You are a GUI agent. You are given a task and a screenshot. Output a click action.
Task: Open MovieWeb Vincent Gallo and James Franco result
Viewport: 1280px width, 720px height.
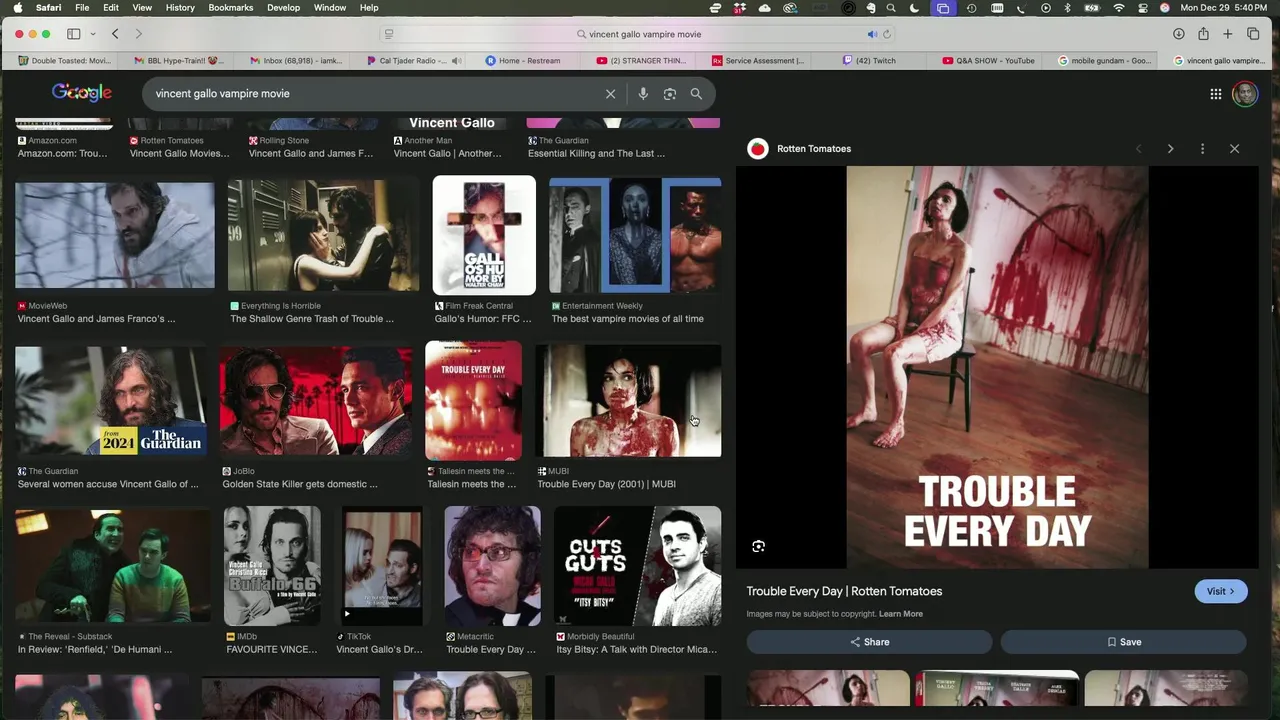[114, 237]
